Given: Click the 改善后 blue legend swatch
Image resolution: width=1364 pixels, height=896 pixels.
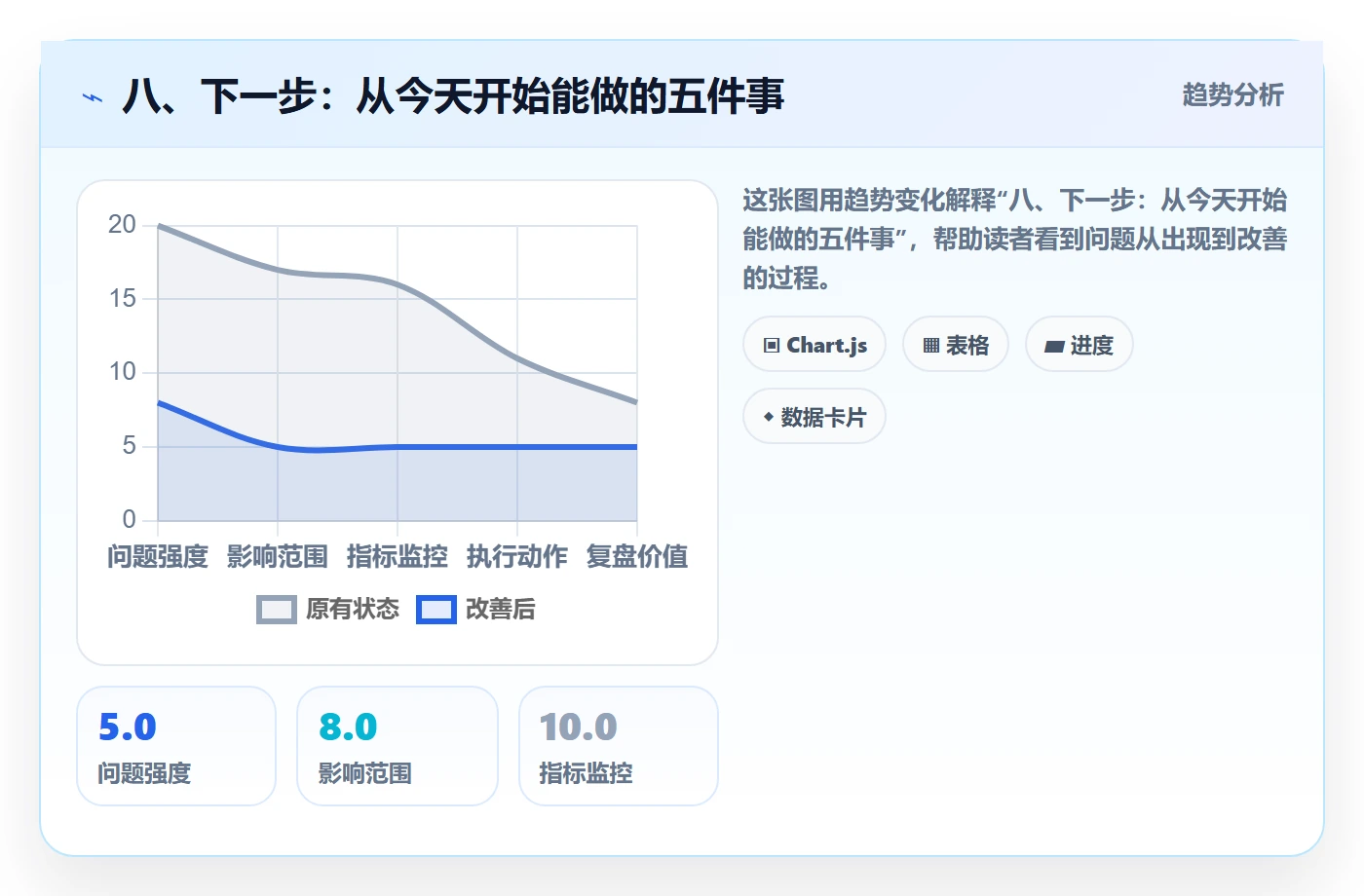Looking at the screenshot, I should click(436, 610).
